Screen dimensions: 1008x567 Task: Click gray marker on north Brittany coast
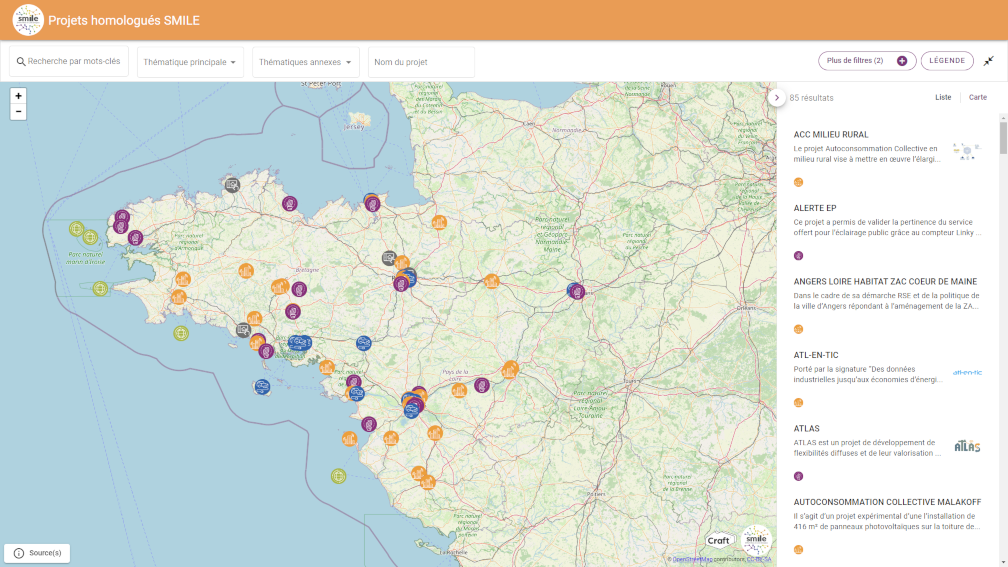point(232,185)
